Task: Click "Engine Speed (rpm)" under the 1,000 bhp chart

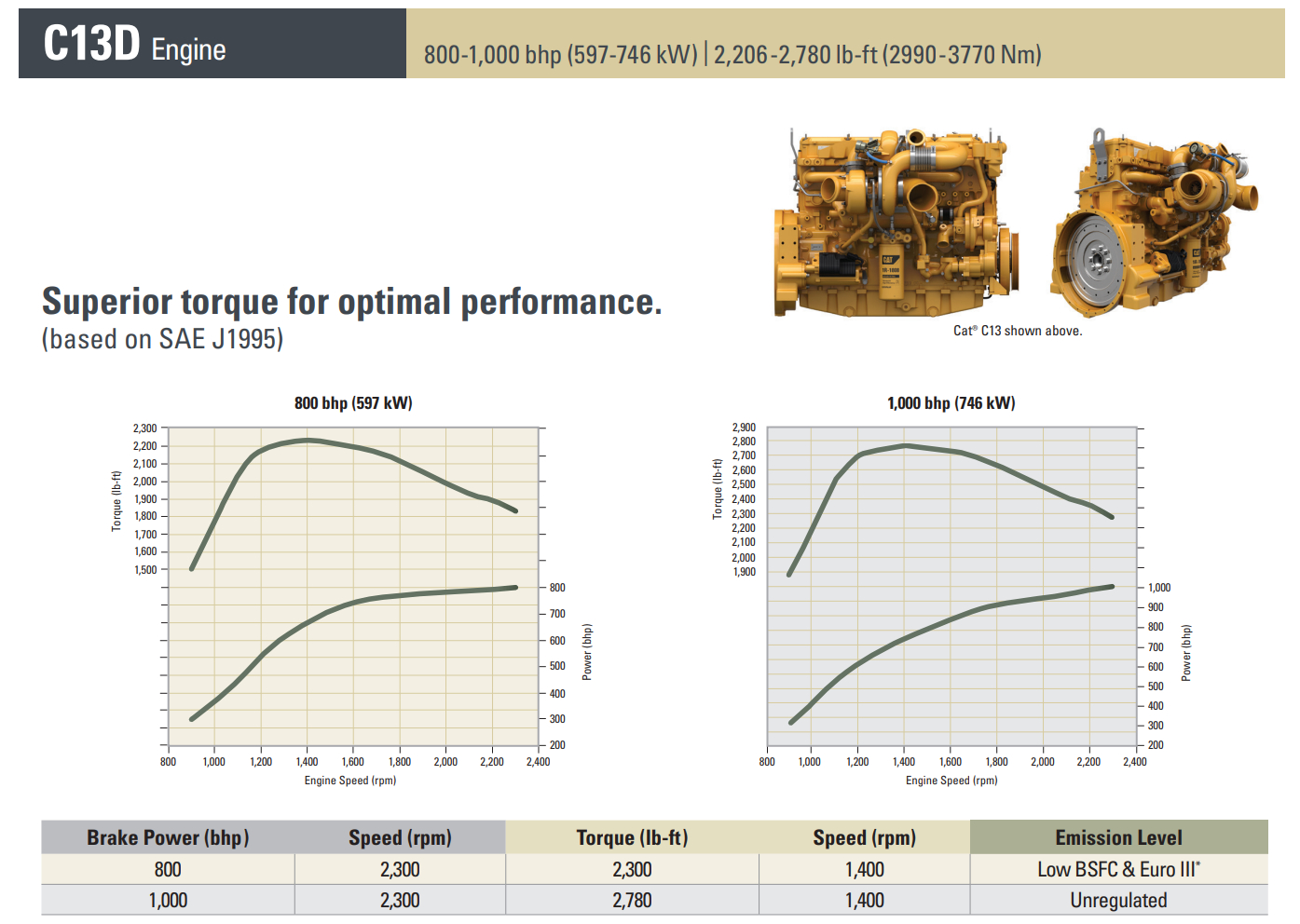Action: tap(951, 781)
